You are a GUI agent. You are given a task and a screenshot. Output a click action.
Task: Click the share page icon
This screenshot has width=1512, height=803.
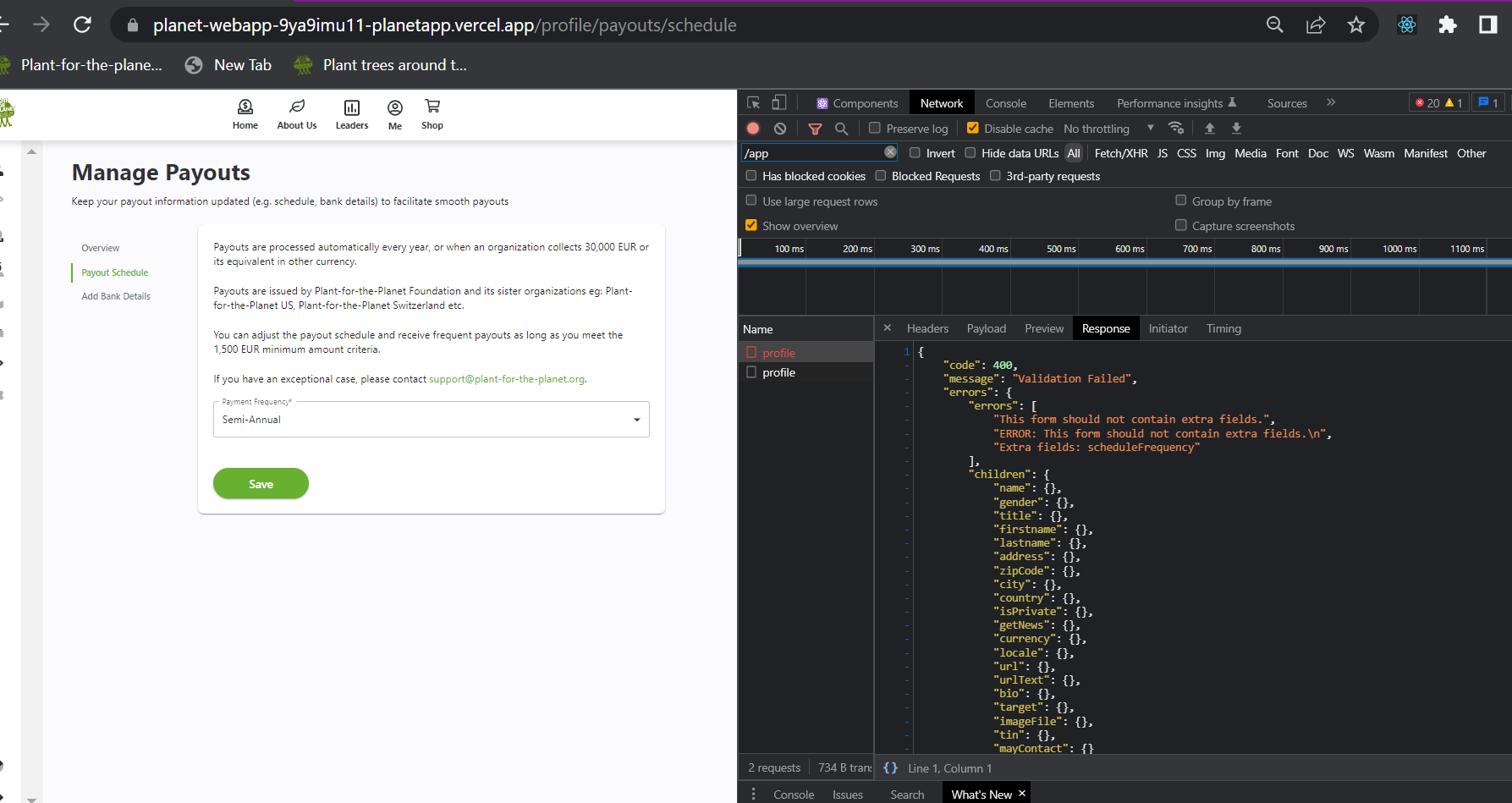[1316, 25]
